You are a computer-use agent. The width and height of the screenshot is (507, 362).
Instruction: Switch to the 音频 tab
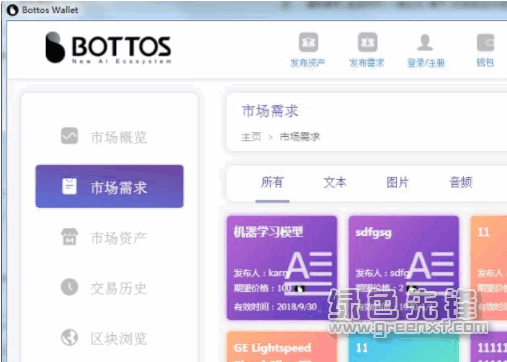(x=461, y=182)
